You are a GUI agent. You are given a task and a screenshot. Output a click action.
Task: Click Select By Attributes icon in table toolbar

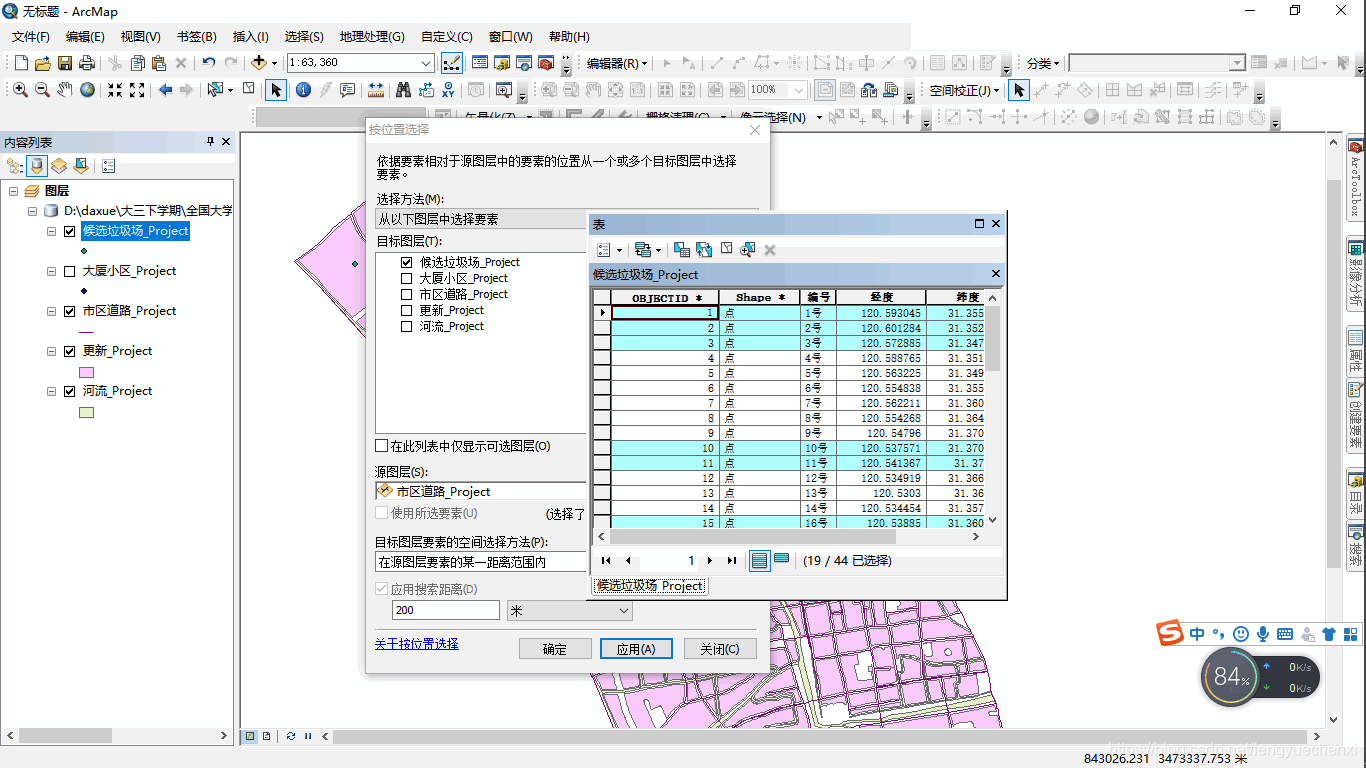682,250
